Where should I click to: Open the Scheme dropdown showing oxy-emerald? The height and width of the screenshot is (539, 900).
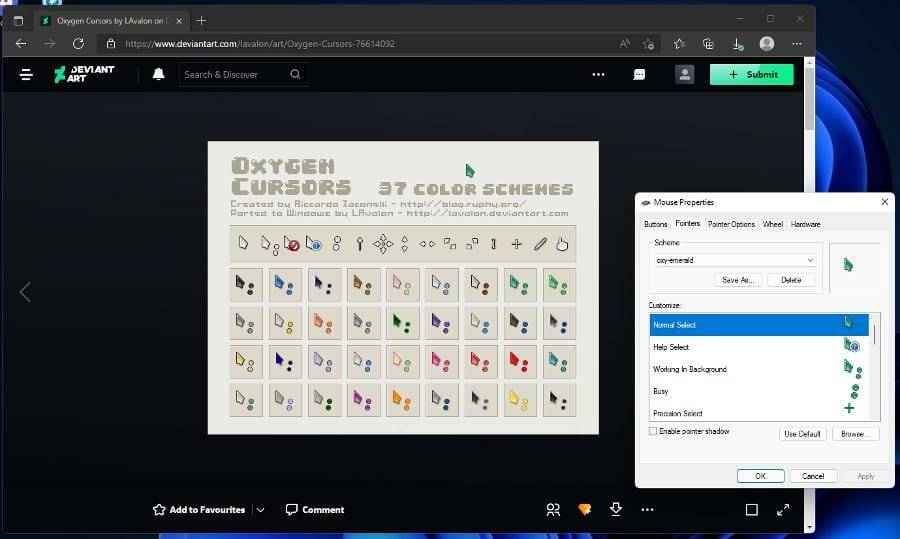coord(735,260)
